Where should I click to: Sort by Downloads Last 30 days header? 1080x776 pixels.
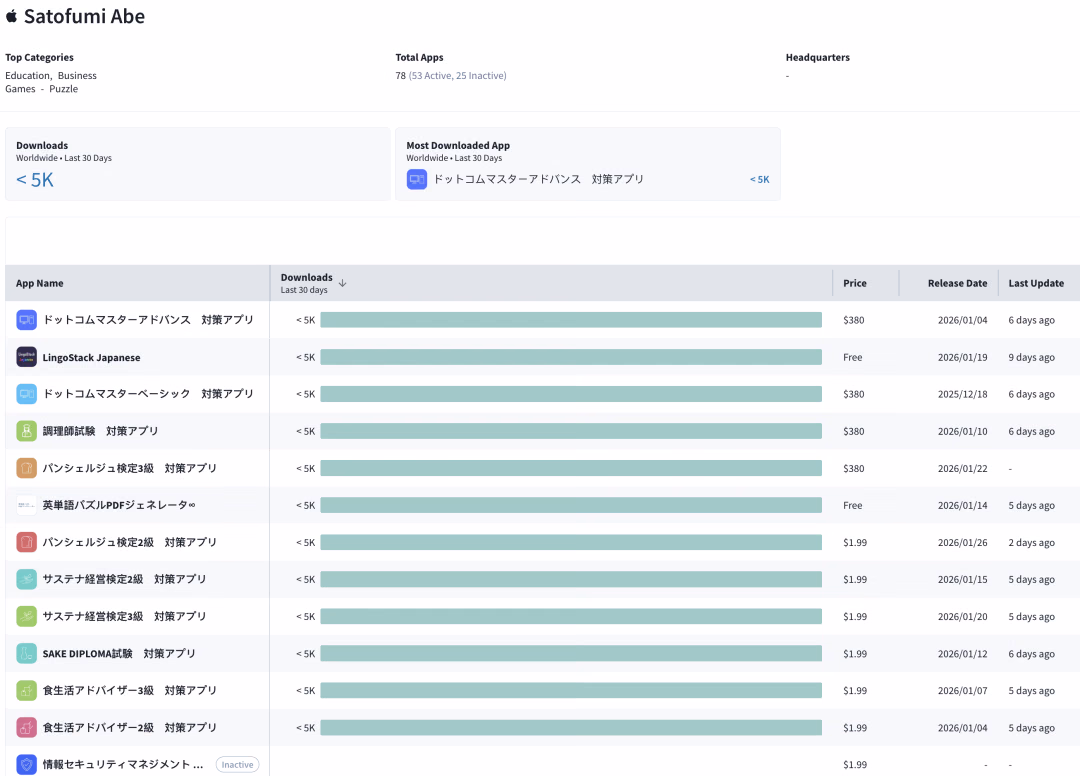[x=307, y=283]
